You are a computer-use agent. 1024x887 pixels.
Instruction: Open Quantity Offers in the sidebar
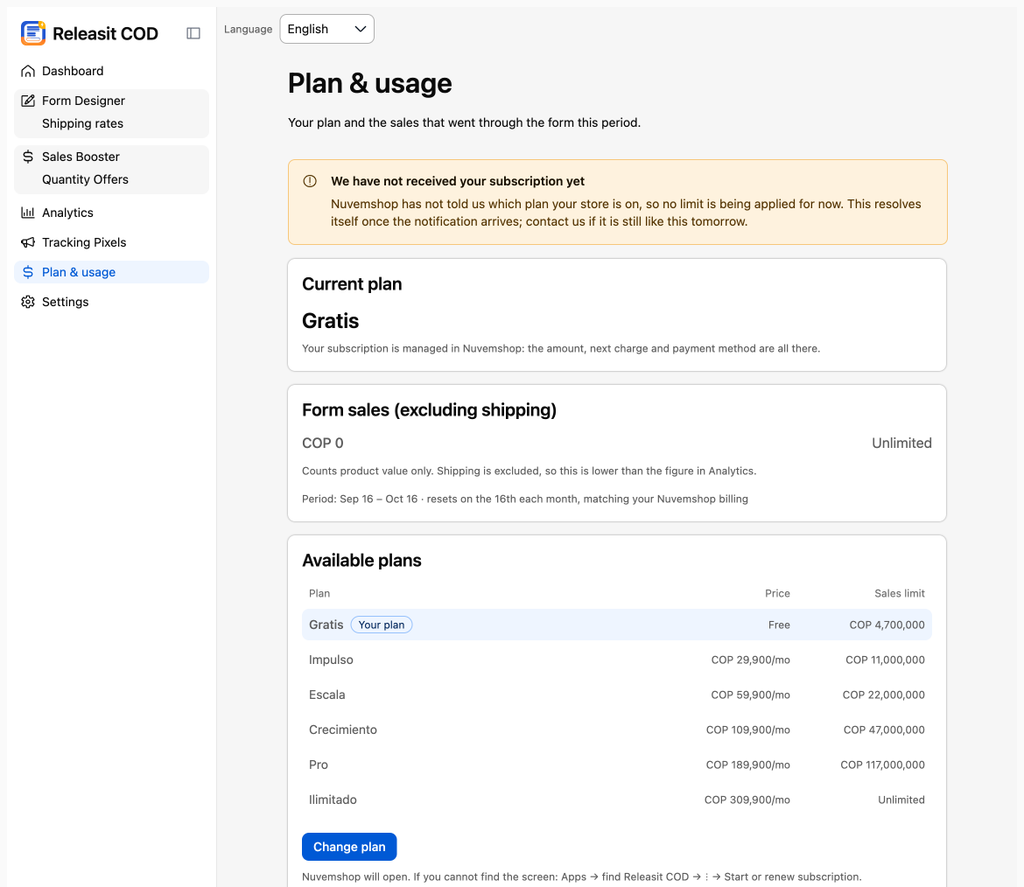(x=111, y=180)
